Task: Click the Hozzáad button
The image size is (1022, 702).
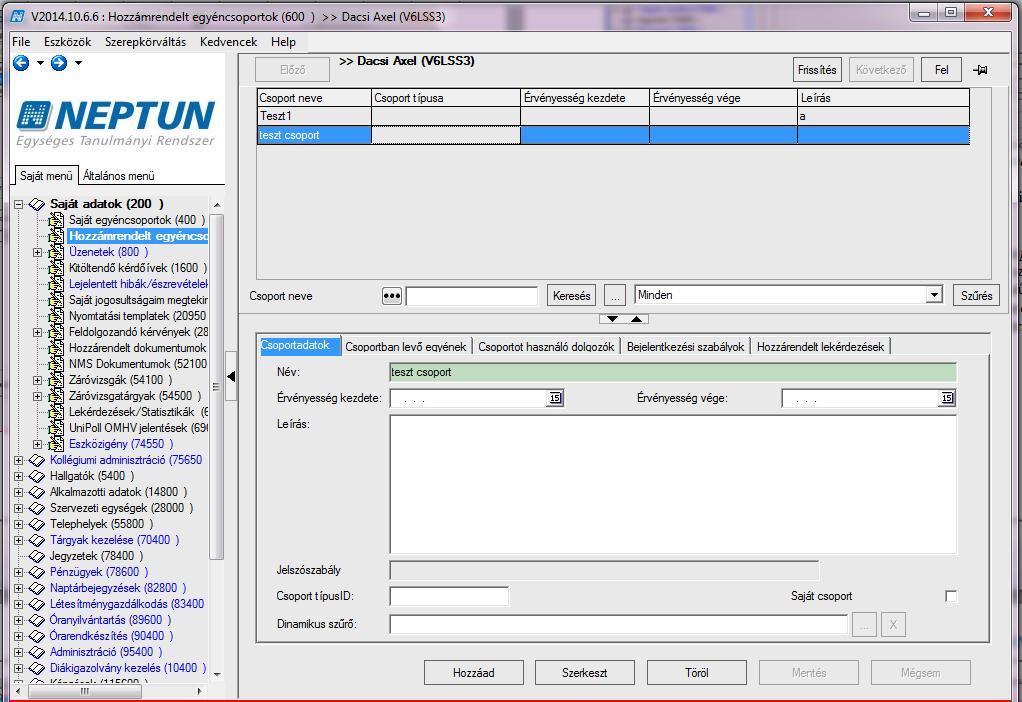Action: (x=474, y=673)
